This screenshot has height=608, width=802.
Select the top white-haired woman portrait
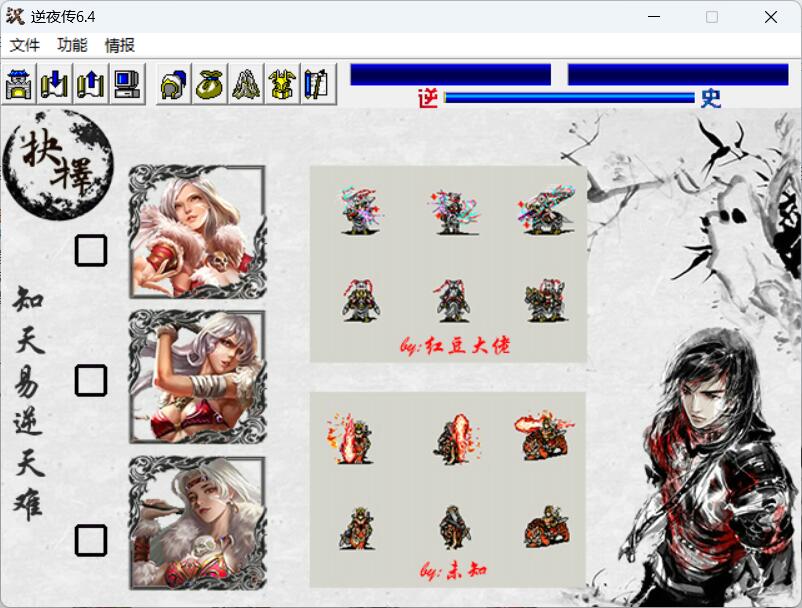(197, 231)
